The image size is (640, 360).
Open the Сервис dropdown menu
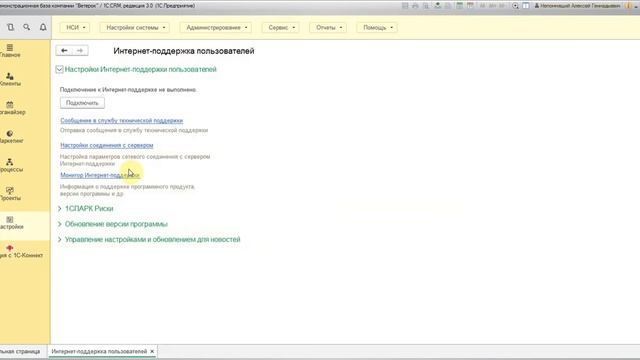[x=281, y=27]
